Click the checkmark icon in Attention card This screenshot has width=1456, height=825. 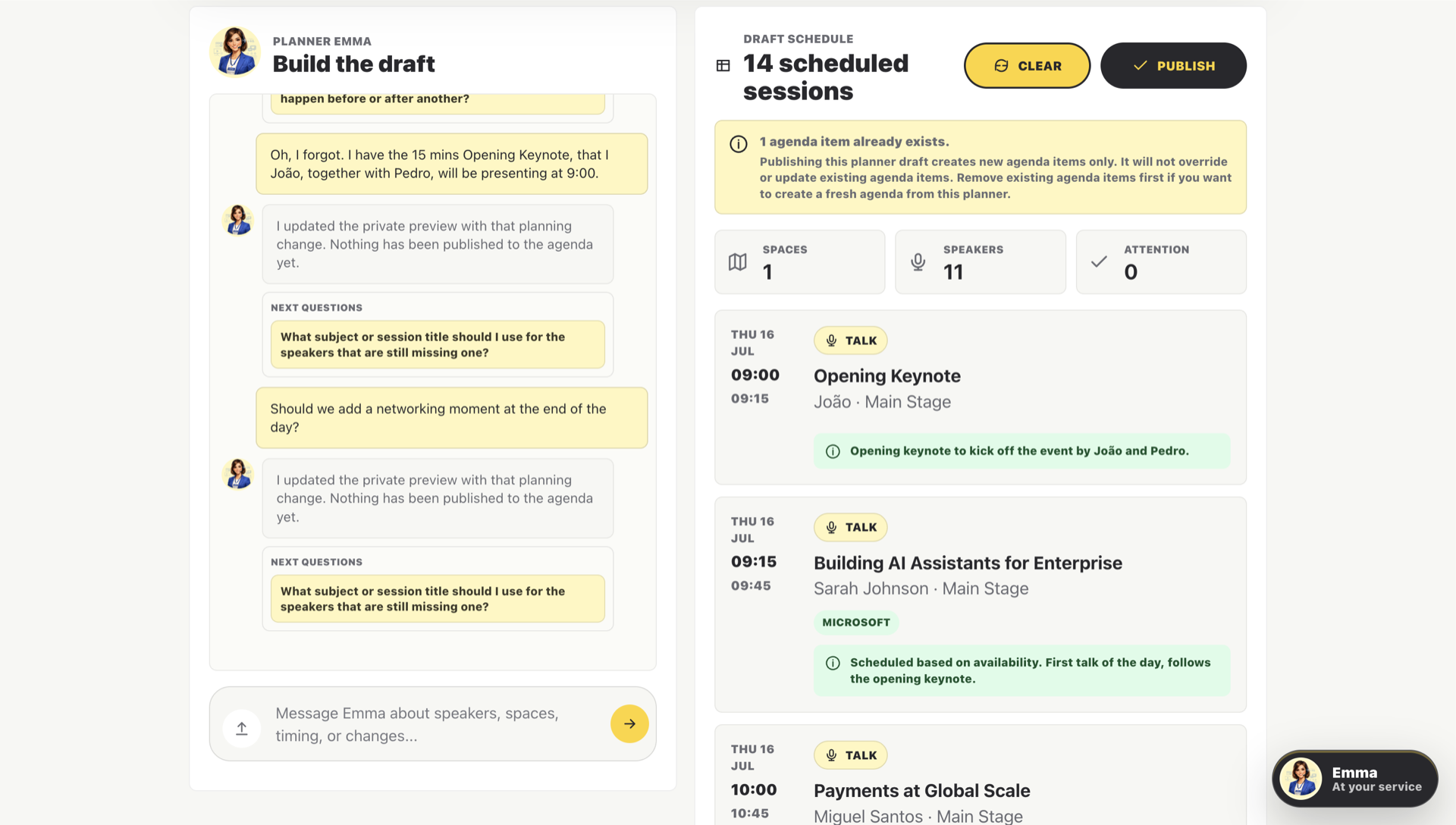coord(1099,262)
